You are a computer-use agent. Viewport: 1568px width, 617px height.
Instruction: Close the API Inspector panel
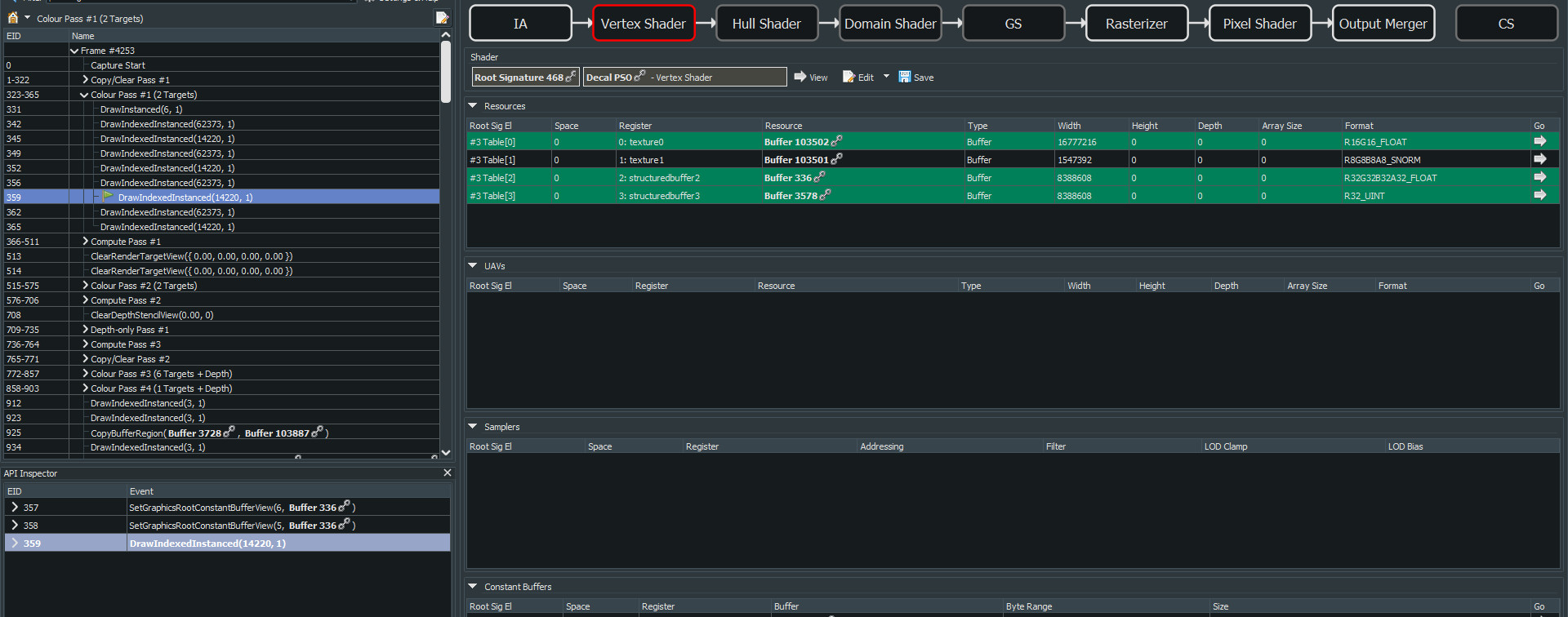point(447,473)
